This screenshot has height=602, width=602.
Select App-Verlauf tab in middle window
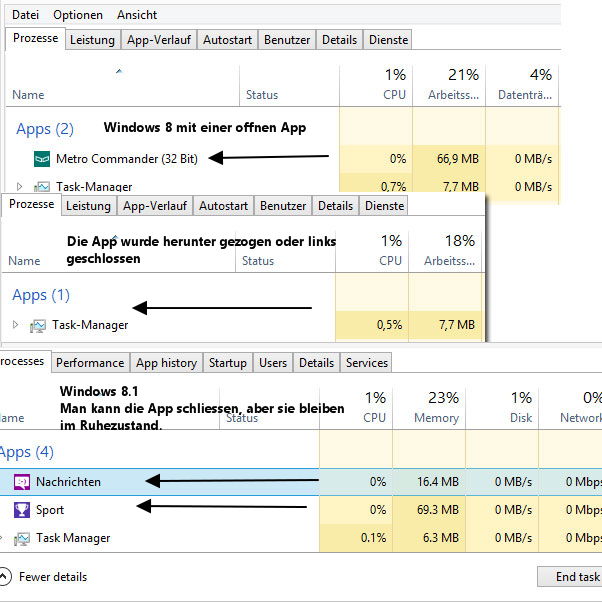tap(155, 206)
